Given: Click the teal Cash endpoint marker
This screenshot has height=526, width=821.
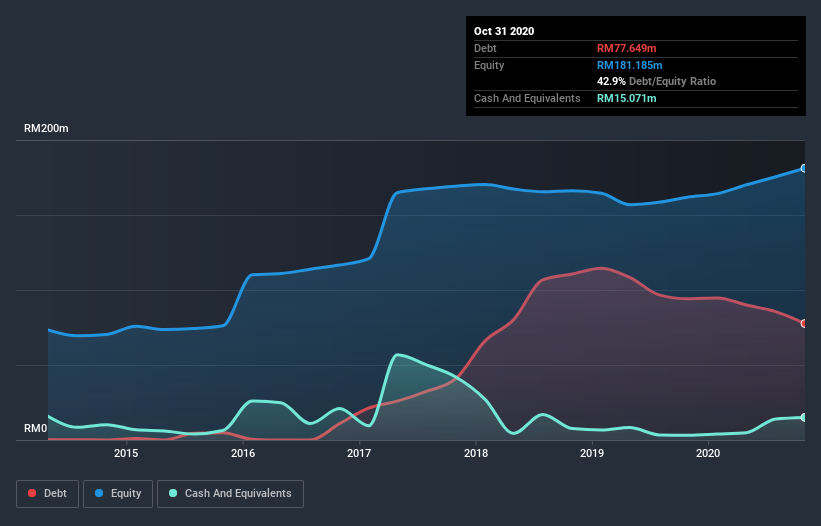Looking at the screenshot, I should point(804,417).
